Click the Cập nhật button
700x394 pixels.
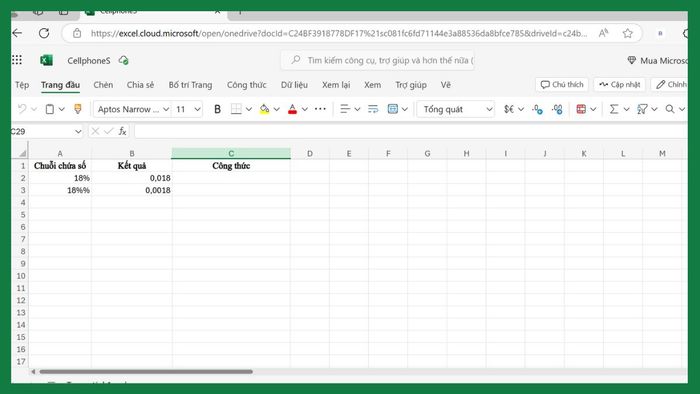pyautogui.click(x=619, y=84)
